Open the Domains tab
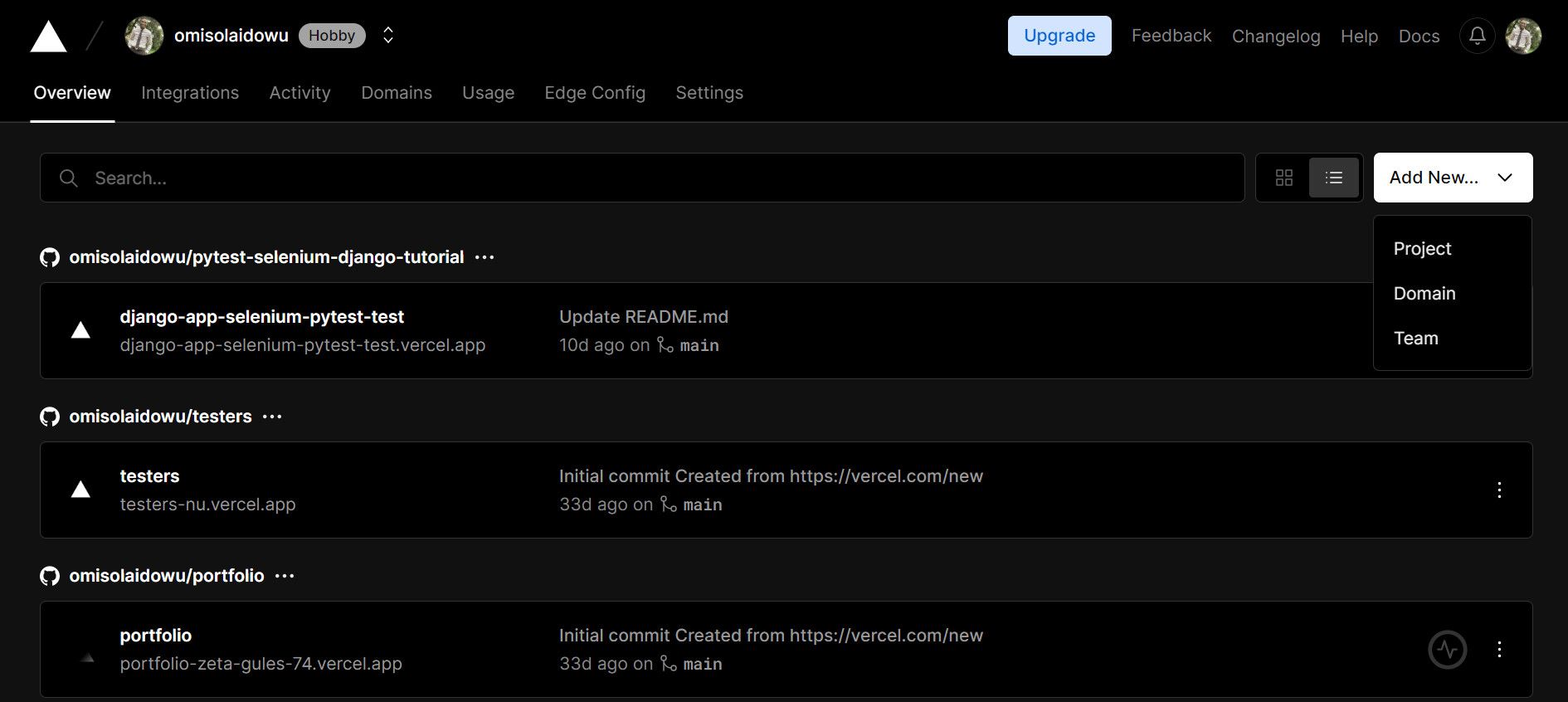 pyautogui.click(x=397, y=93)
